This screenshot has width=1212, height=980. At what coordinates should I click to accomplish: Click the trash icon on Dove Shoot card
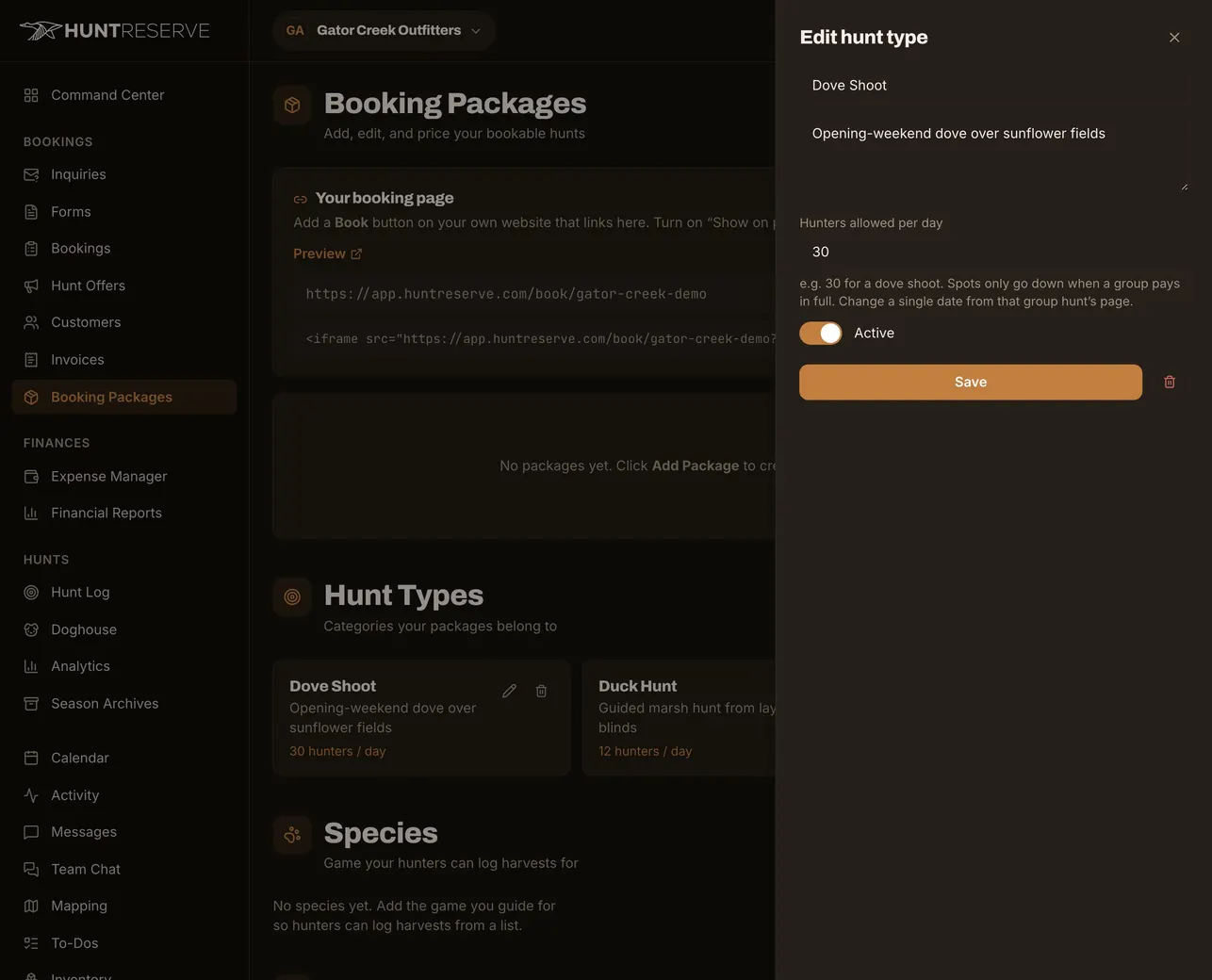coord(541,691)
